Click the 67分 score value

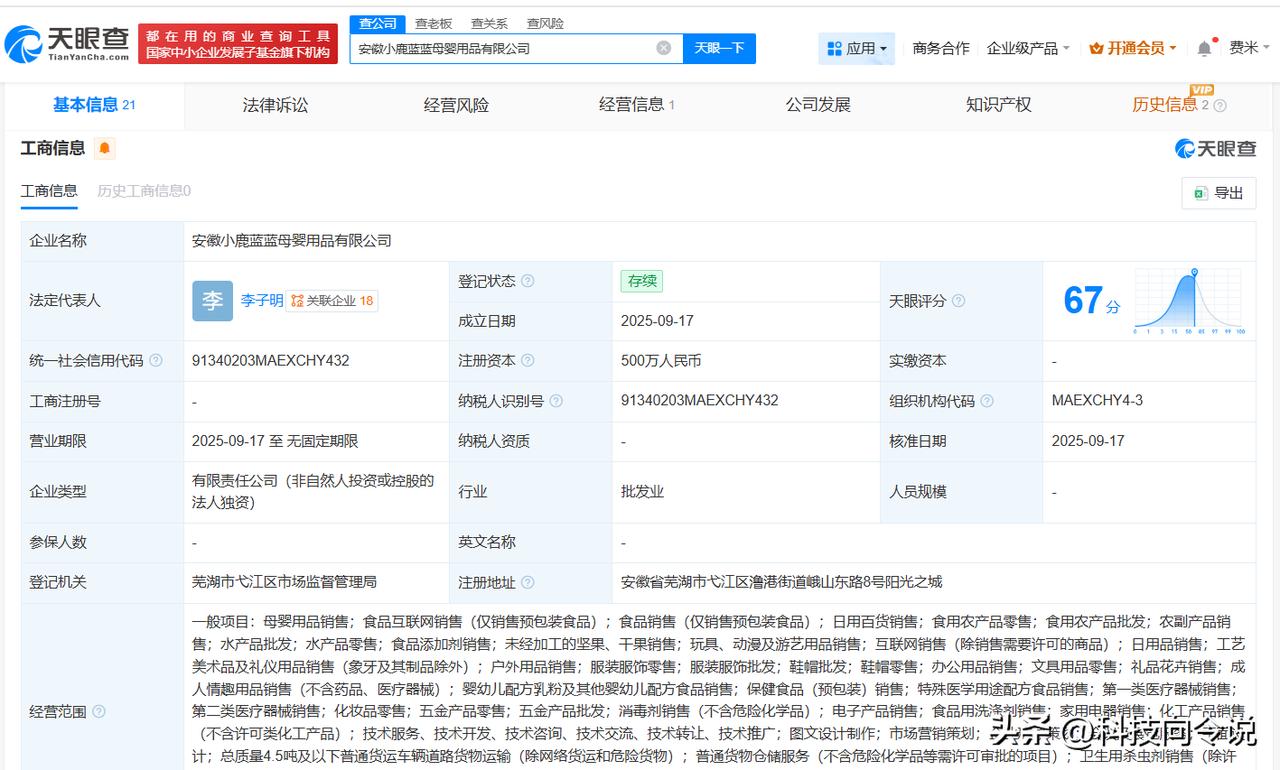pos(1091,301)
